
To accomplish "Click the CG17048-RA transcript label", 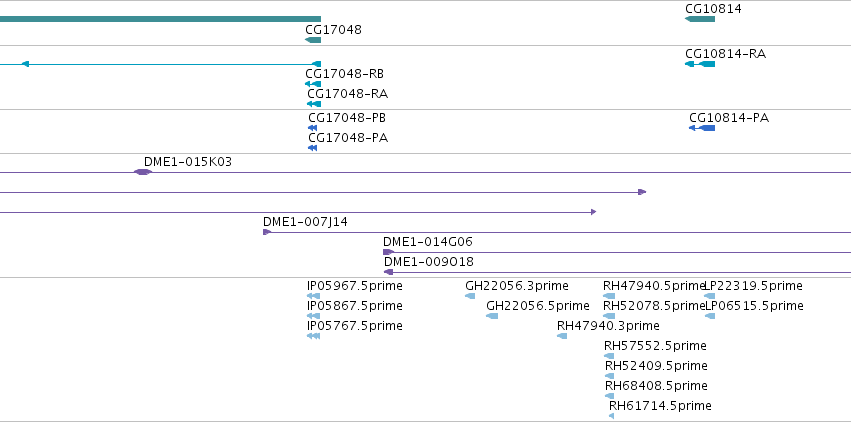I will point(348,94).
